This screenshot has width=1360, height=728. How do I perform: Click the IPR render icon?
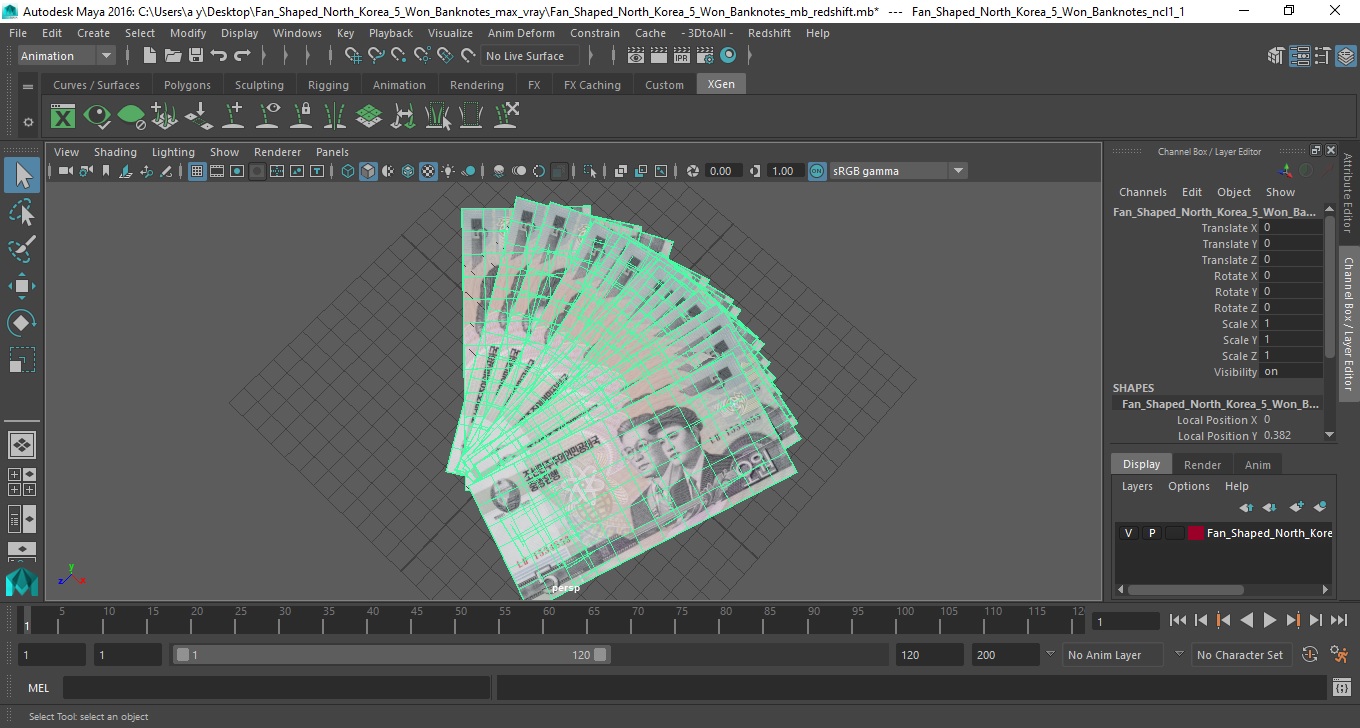682,56
